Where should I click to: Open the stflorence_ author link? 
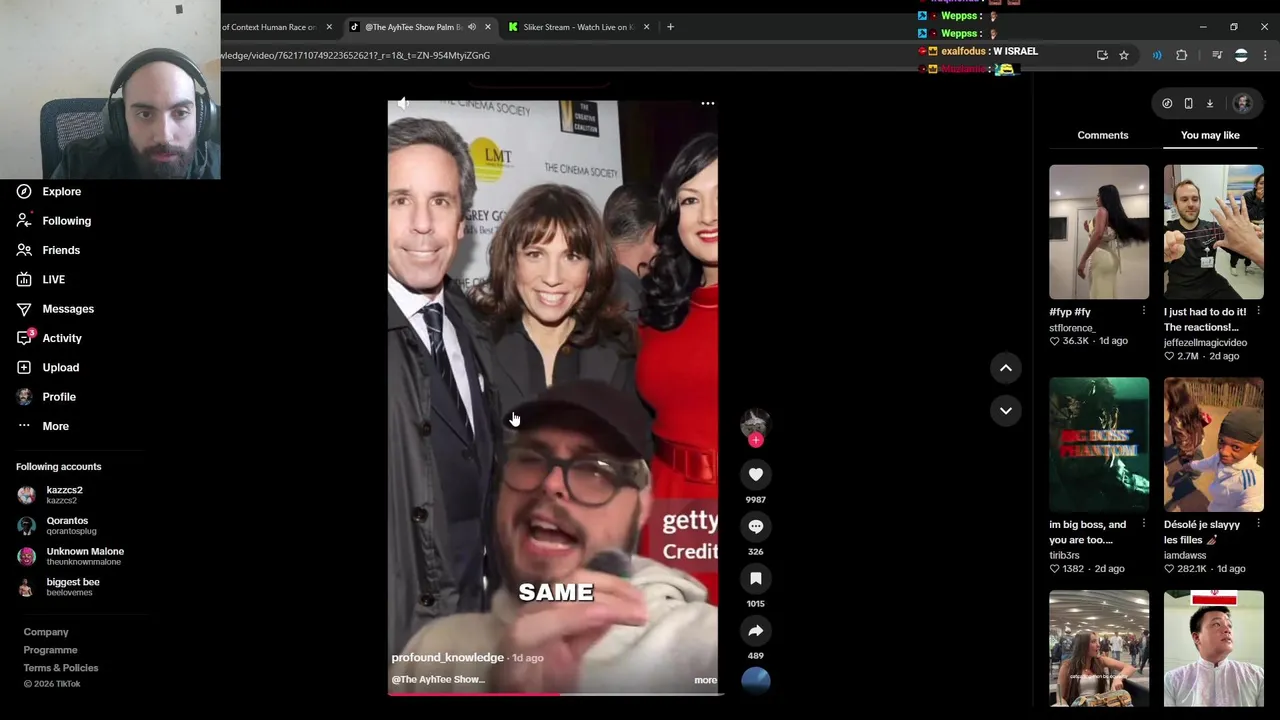(x=1072, y=328)
